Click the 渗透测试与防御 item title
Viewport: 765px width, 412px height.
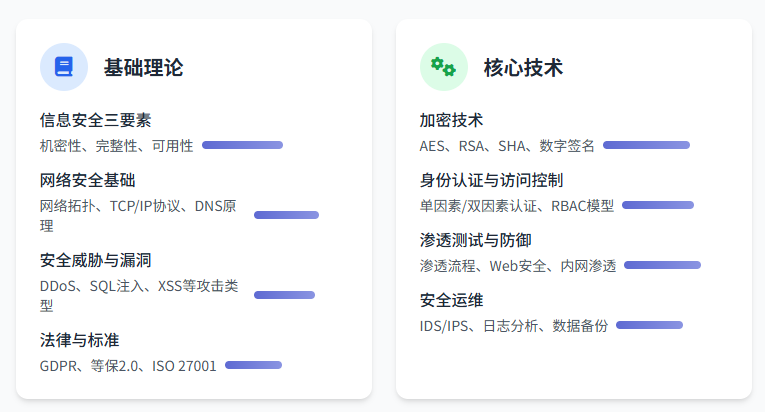pos(476,240)
